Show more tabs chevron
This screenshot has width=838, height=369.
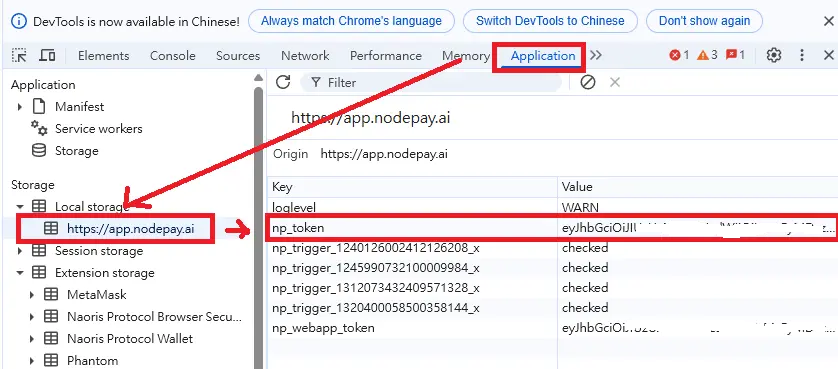tap(596, 56)
